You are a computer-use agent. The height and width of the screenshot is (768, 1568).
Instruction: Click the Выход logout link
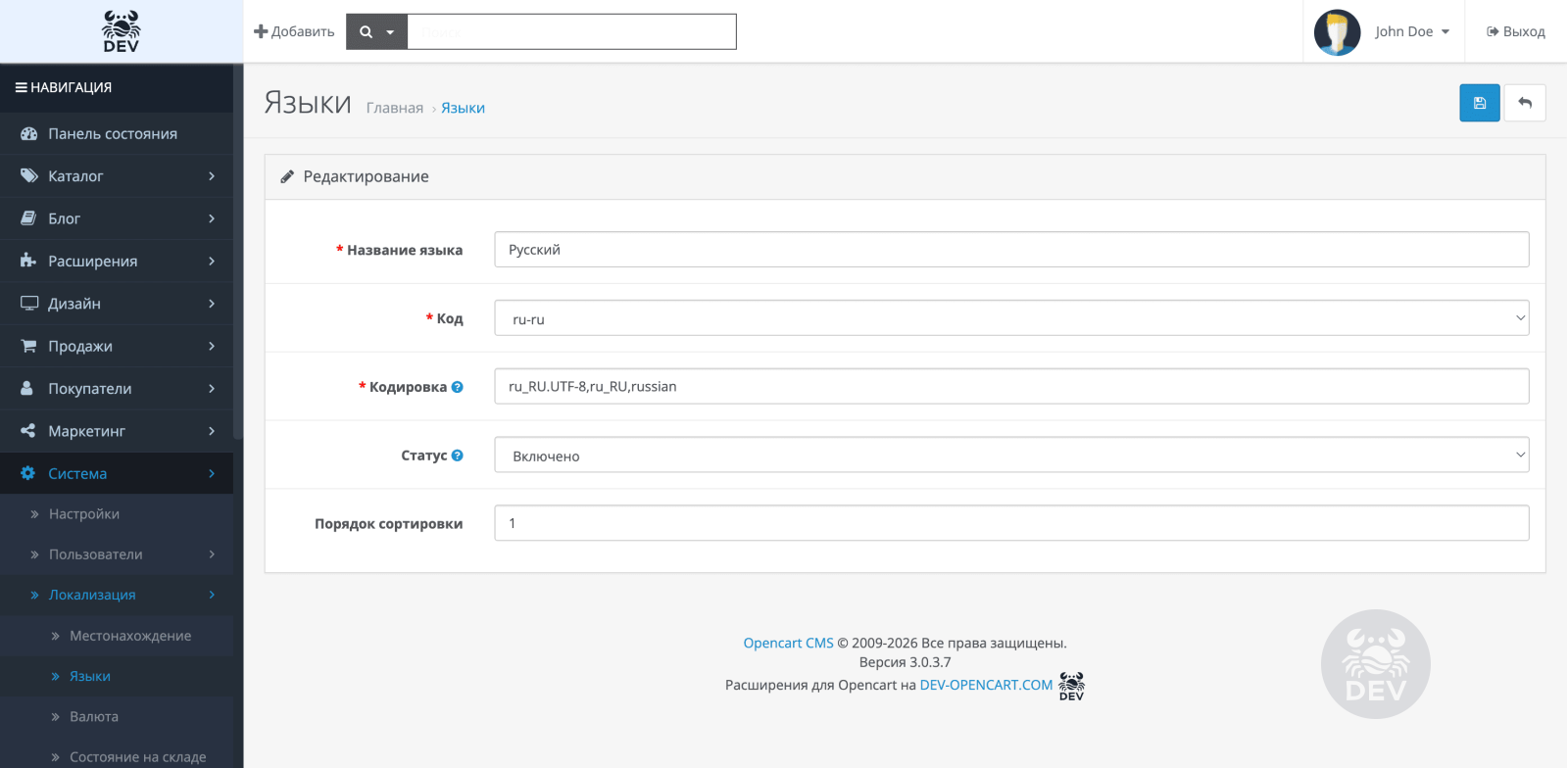click(1515, 31)
